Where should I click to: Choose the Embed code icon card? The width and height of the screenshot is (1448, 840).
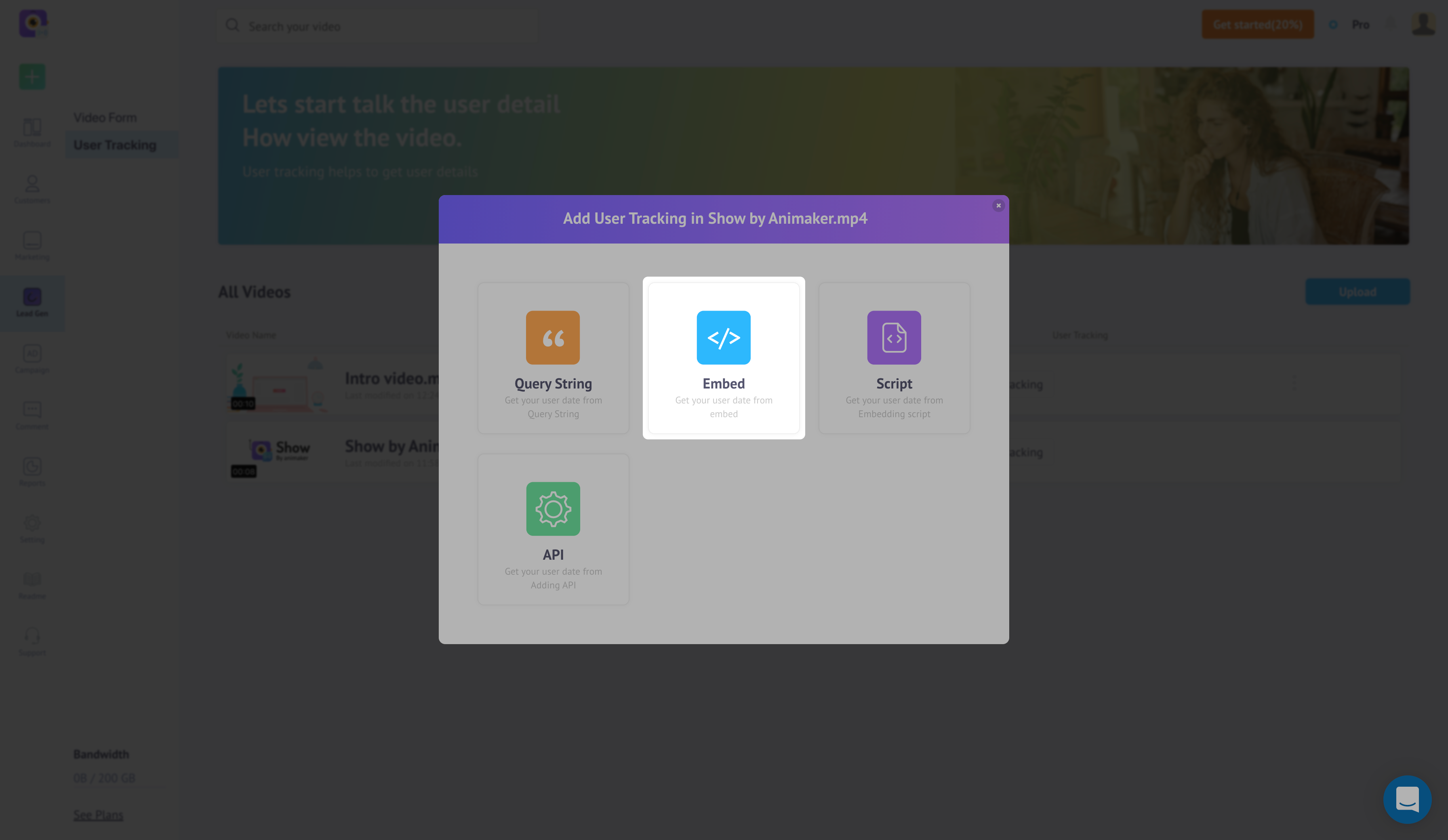pos(724,358)
